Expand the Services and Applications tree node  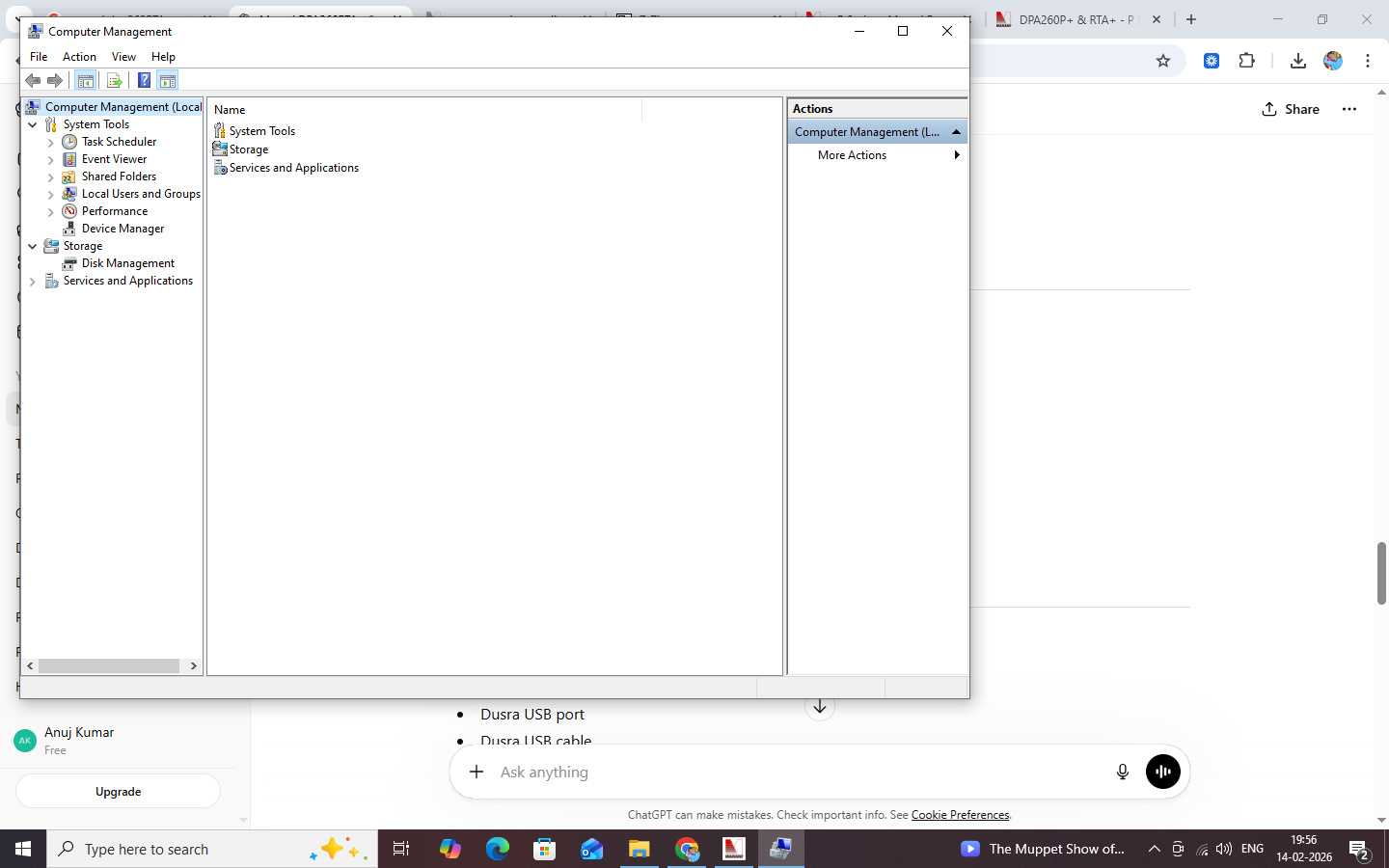tap(33, 282)
